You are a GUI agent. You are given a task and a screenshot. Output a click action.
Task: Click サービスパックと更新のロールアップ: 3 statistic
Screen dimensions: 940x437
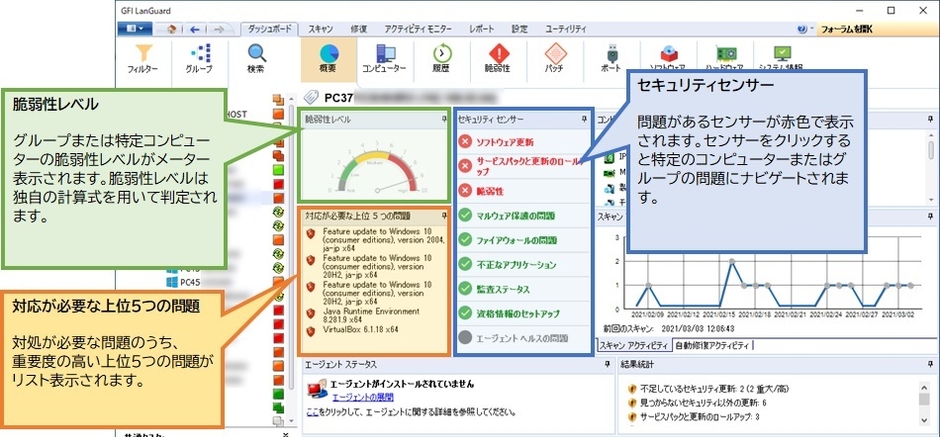pos(700,416)
